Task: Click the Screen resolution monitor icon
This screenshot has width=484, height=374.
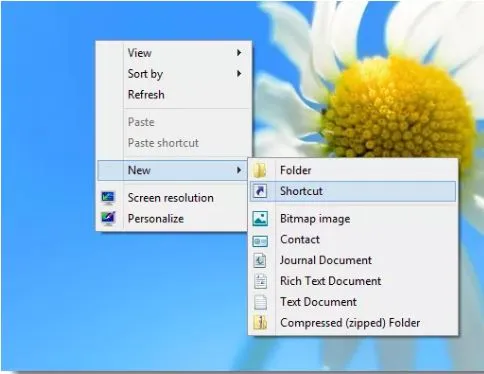Action: [108, 198]
